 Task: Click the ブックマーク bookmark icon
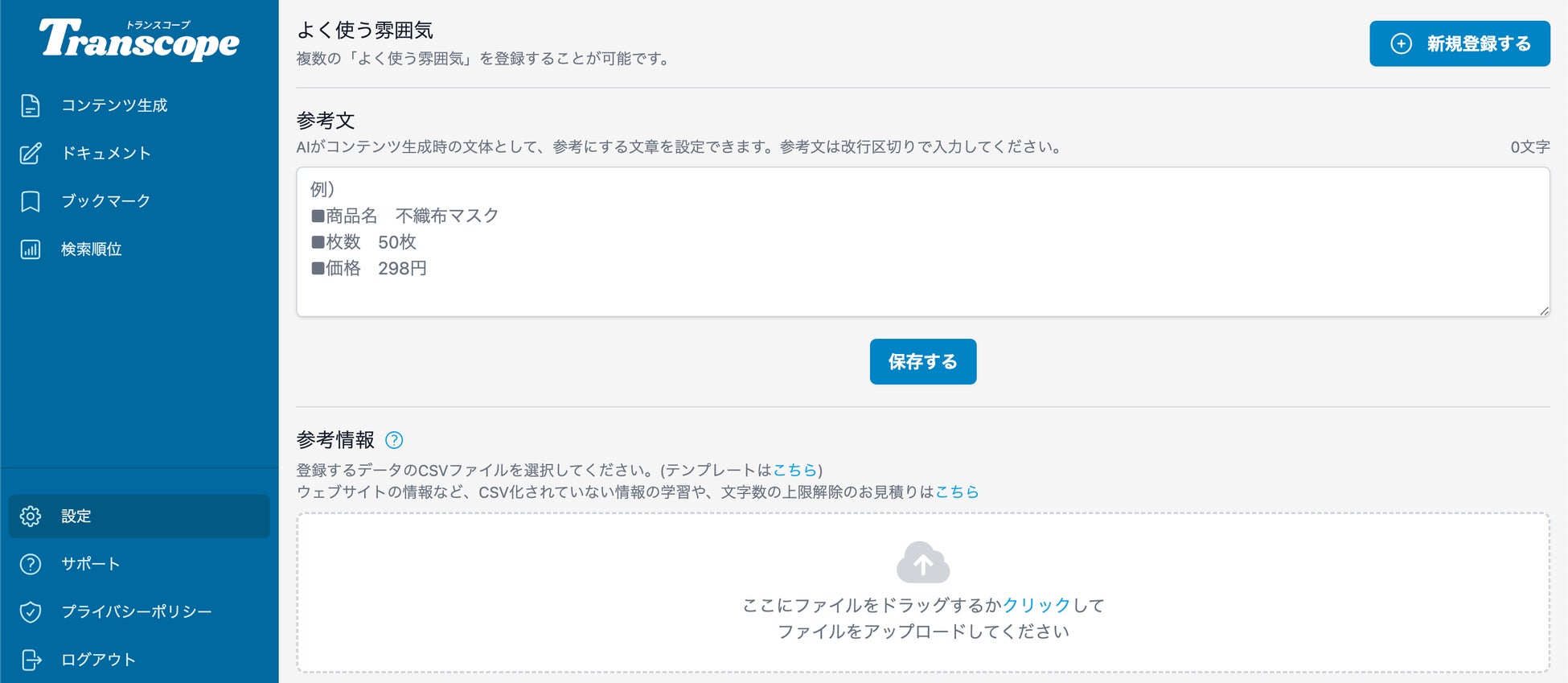click(x=31, y=201)
